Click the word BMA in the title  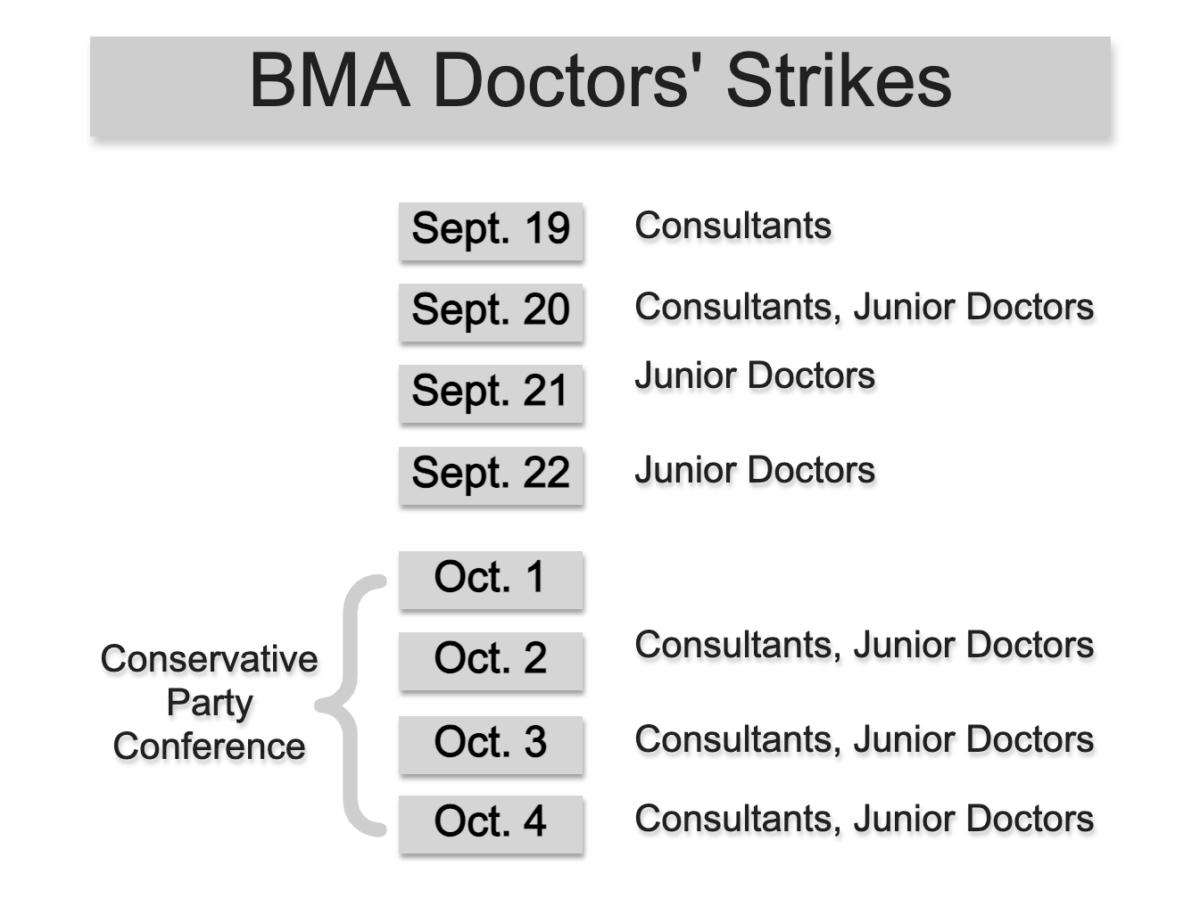click(329, 81)
